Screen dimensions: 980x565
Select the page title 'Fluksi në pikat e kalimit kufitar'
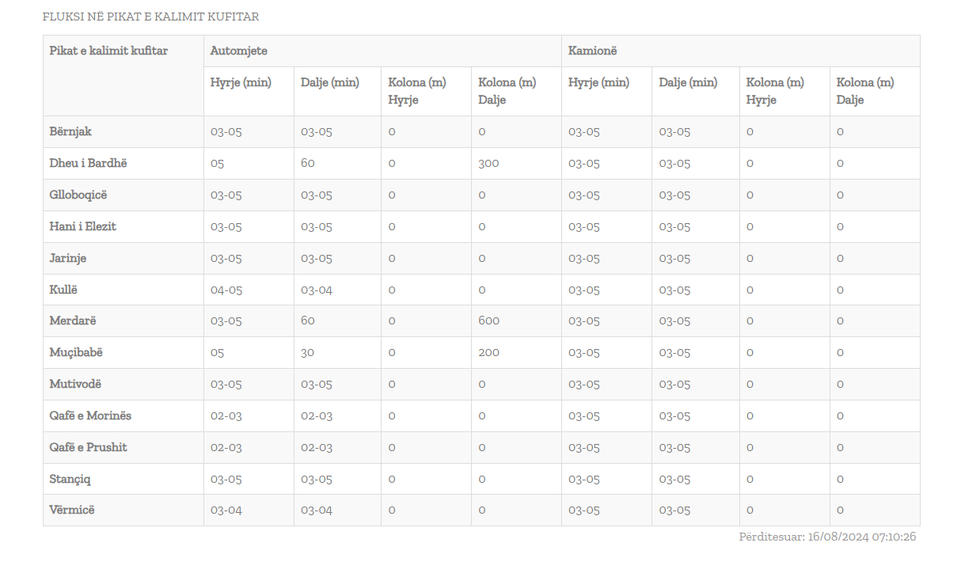point(151,17)
